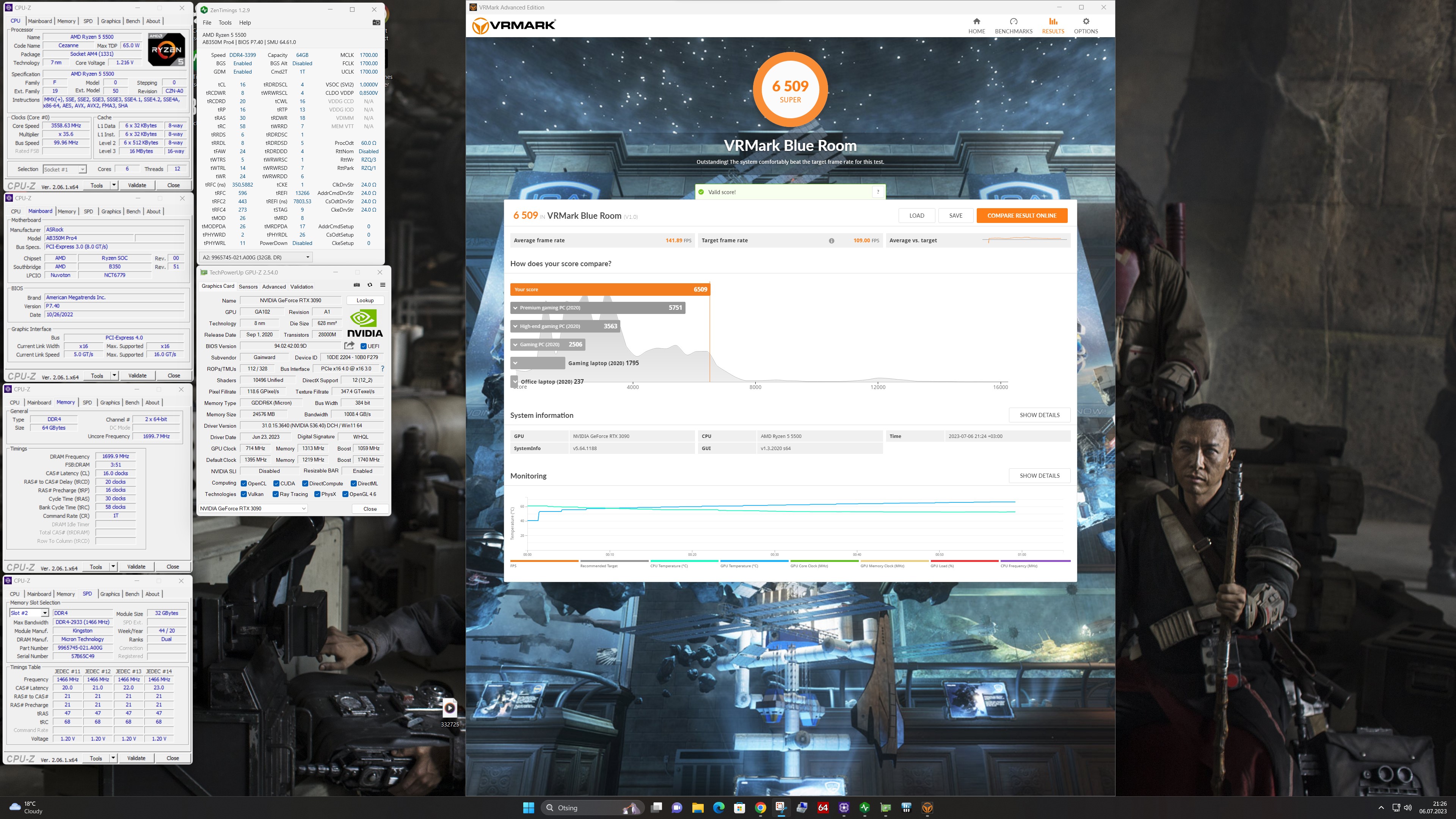Toggle the DirectCompute checkbox
The image size is (1456, 819).
point(305,484)
